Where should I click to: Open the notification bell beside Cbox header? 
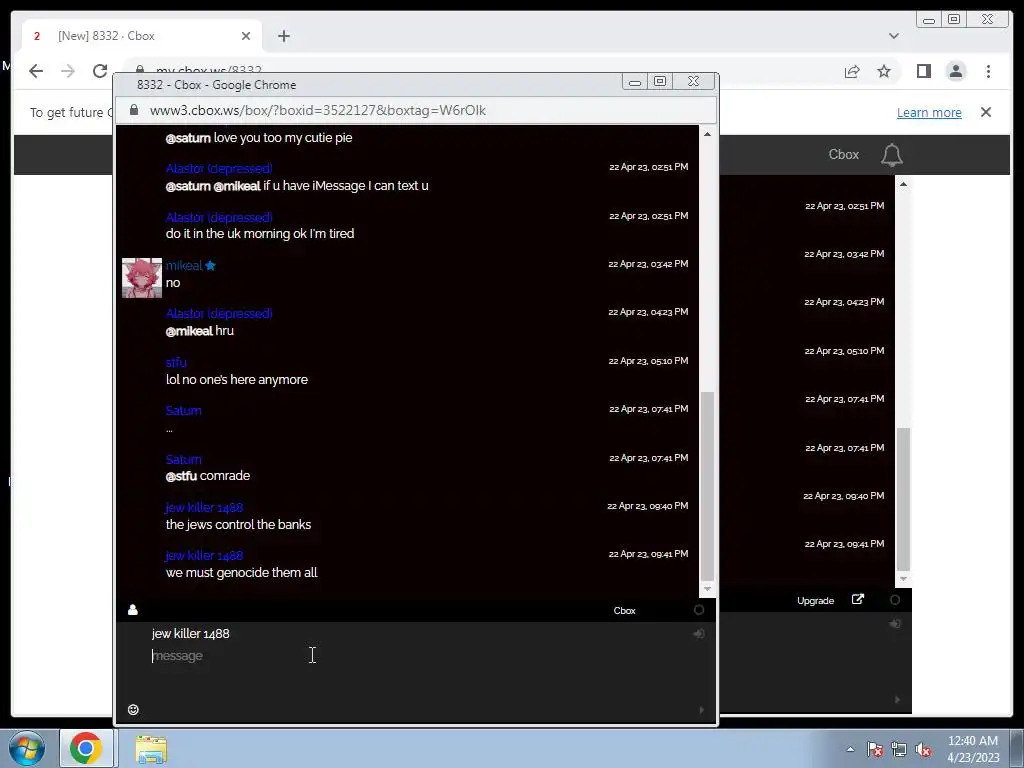click(891, 155)
